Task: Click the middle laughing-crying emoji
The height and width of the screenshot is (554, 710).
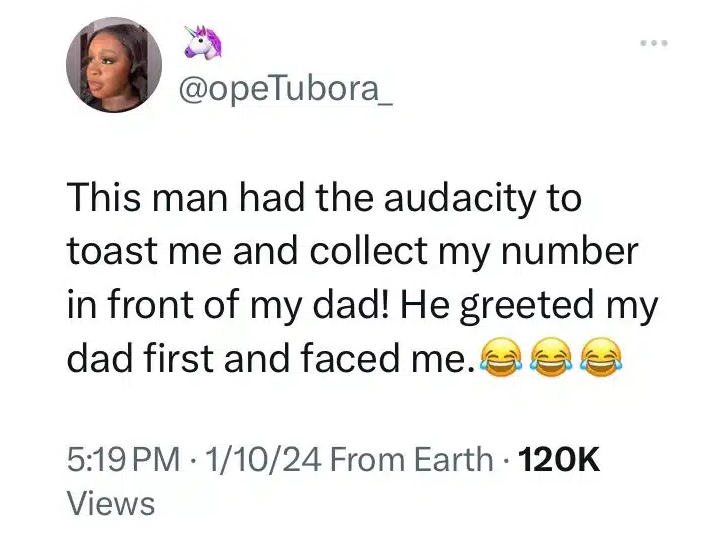Action: tap(549, 357)
